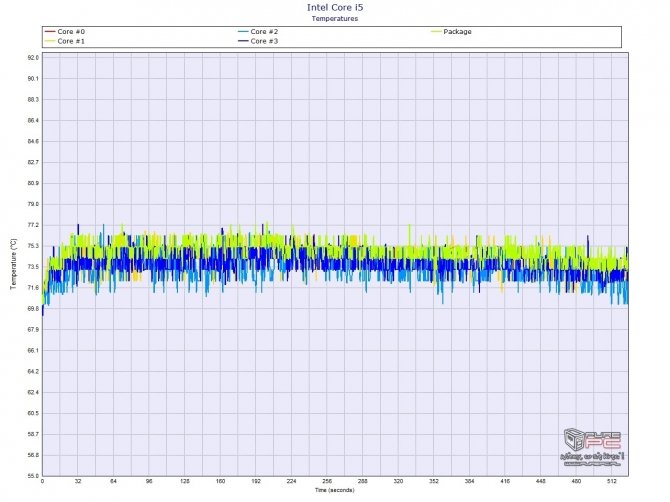Click the Core #3 dark blue legend line

(243, 41)
